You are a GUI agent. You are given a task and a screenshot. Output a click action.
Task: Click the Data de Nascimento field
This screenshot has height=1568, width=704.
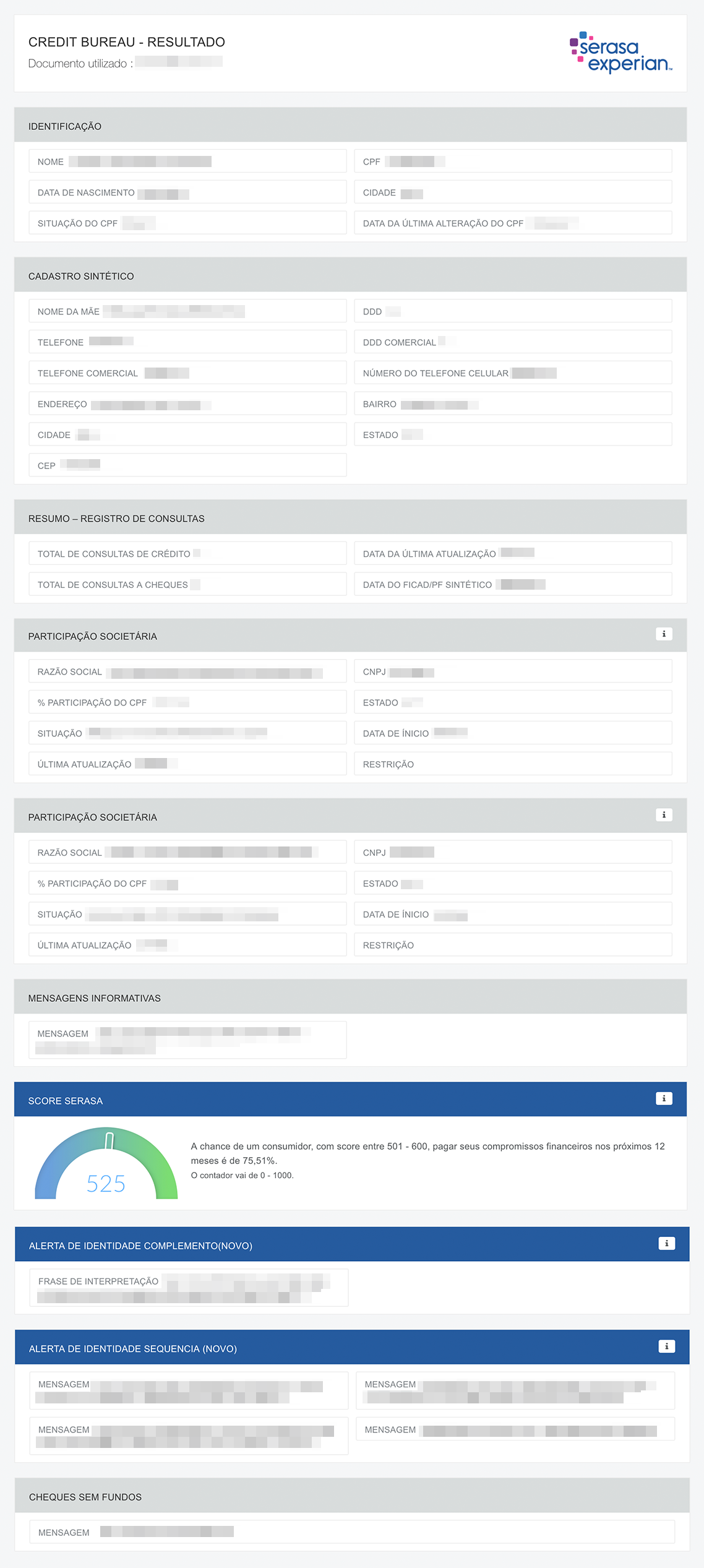(187, 192)
